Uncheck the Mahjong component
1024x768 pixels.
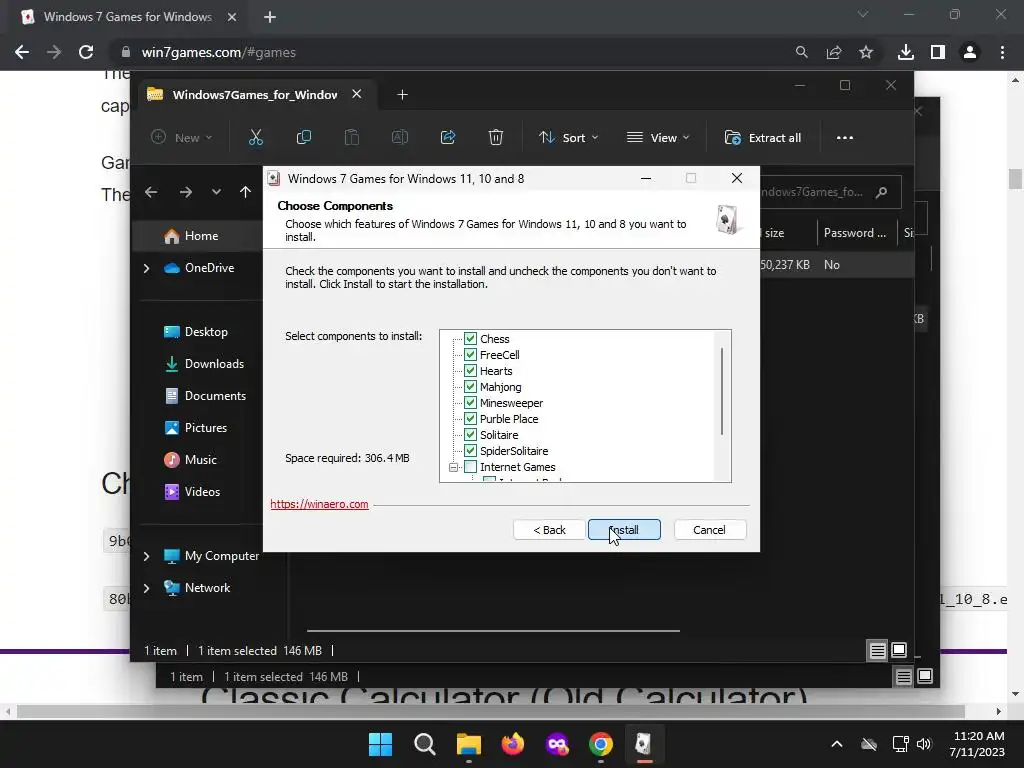(470, 387)
